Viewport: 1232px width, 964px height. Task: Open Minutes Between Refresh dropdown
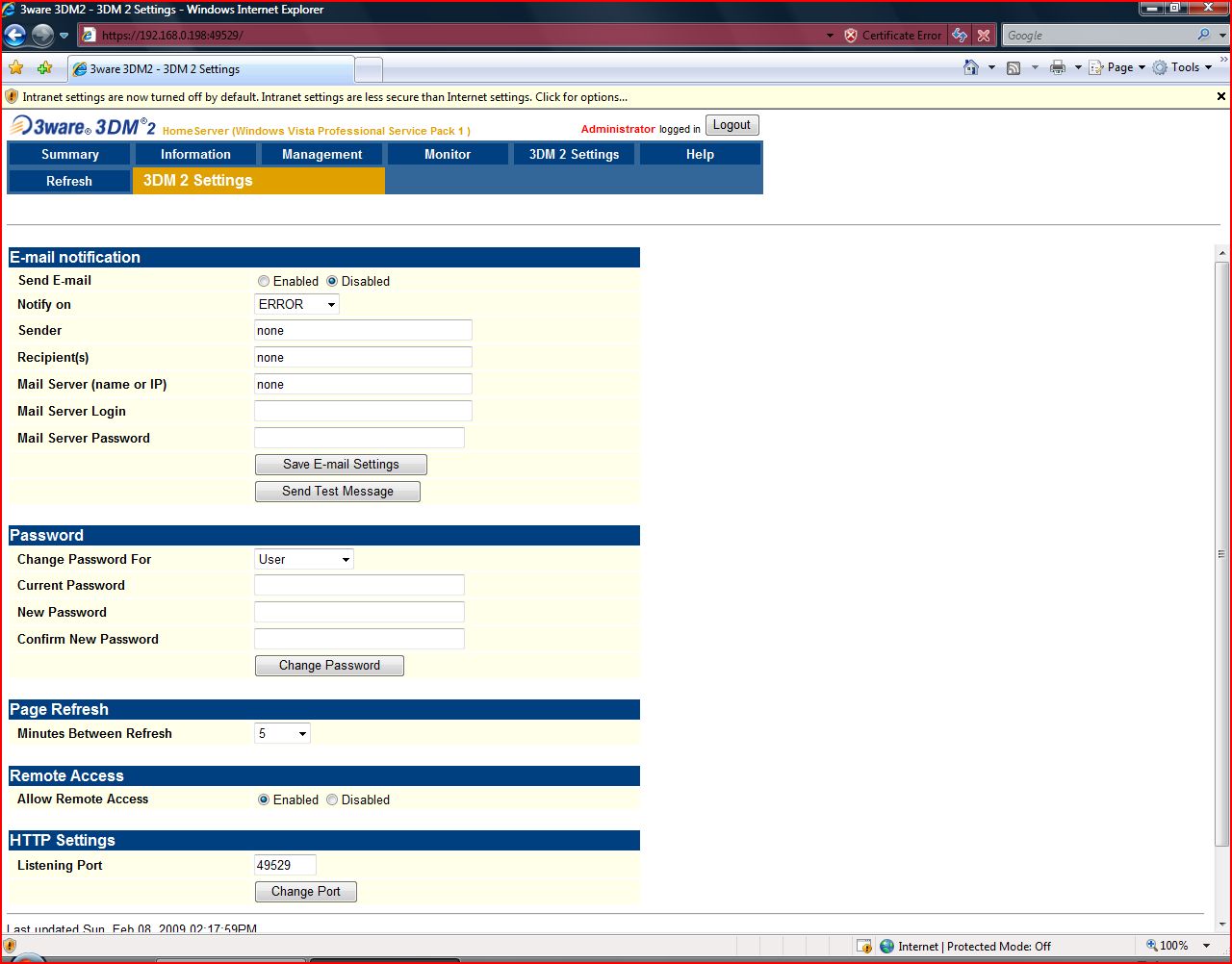pos(282,733)
